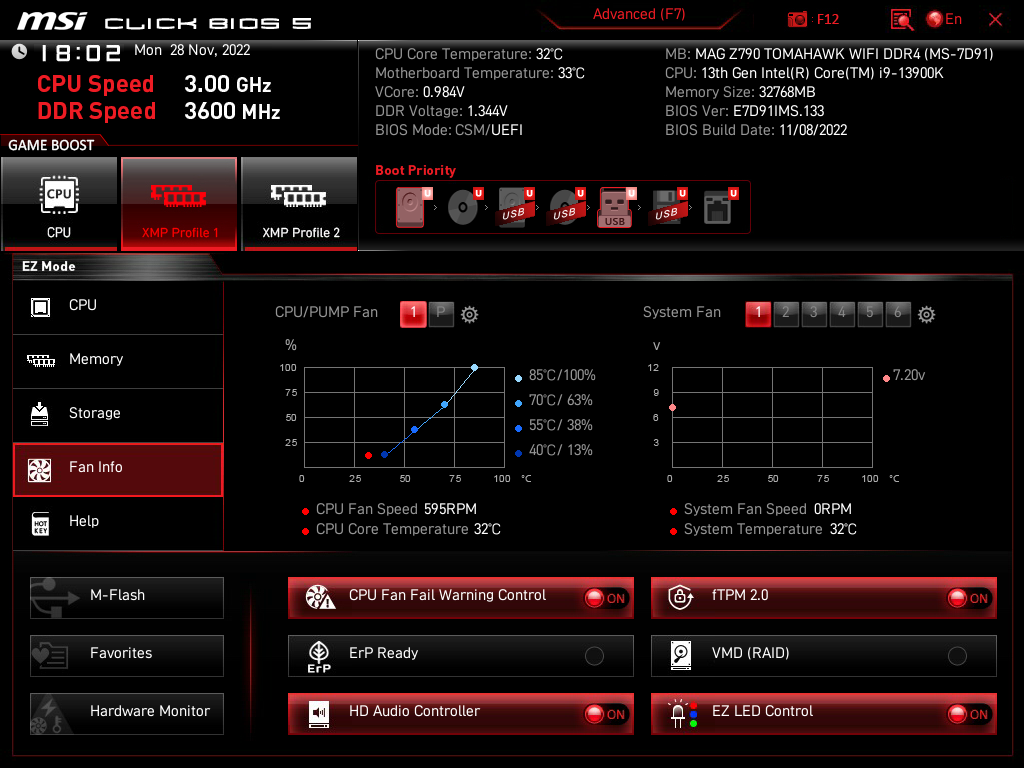Disable XMP Profile 1
The image size is (1024, 768).
(x=179, y=203)
